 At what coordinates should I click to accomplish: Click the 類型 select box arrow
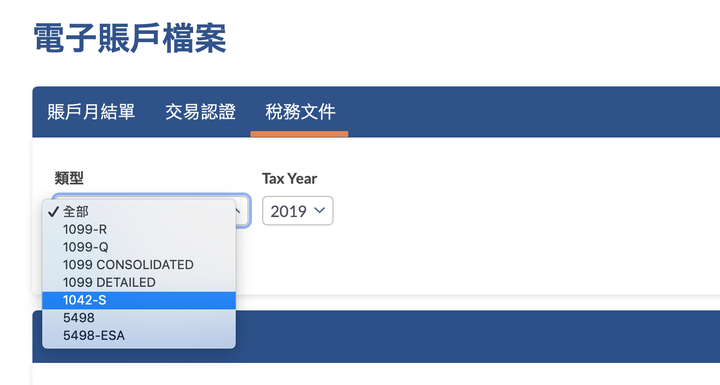point(238,211)
